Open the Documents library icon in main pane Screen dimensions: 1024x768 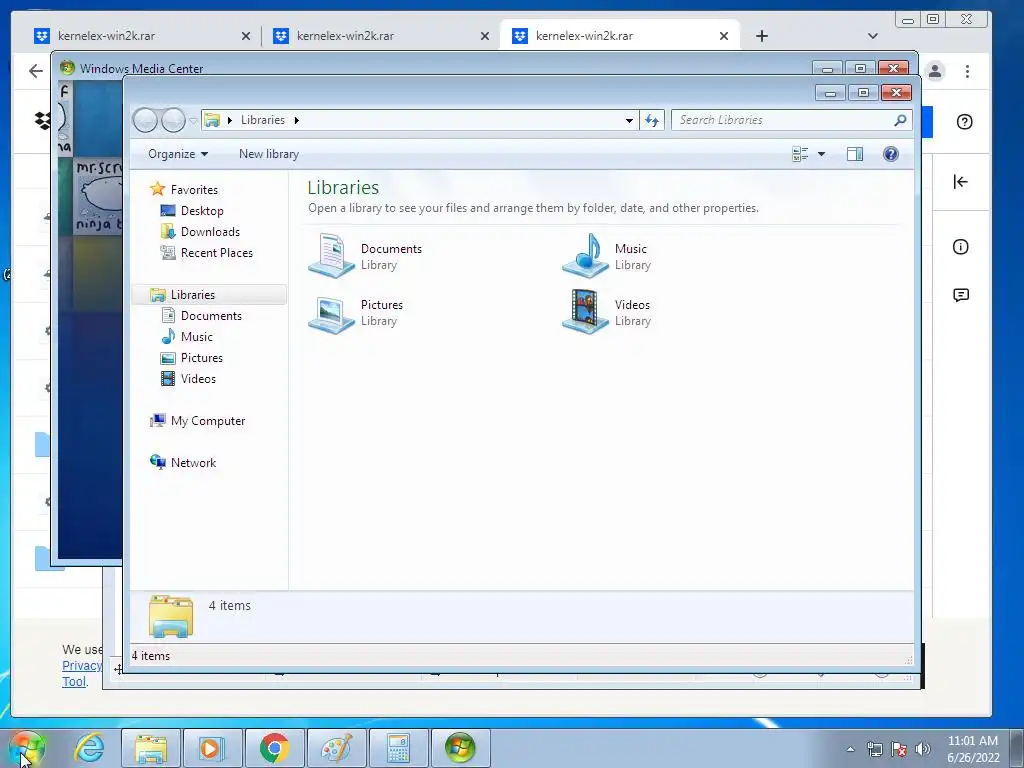pyautogui.click(x=332, y=256)
